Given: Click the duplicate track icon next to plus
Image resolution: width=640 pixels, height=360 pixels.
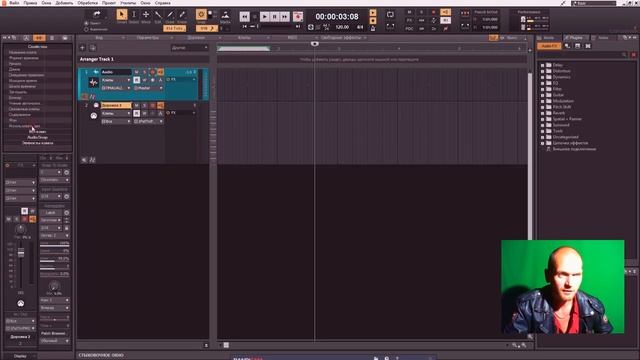Looking at the screenshot, I should click(93, 48).
